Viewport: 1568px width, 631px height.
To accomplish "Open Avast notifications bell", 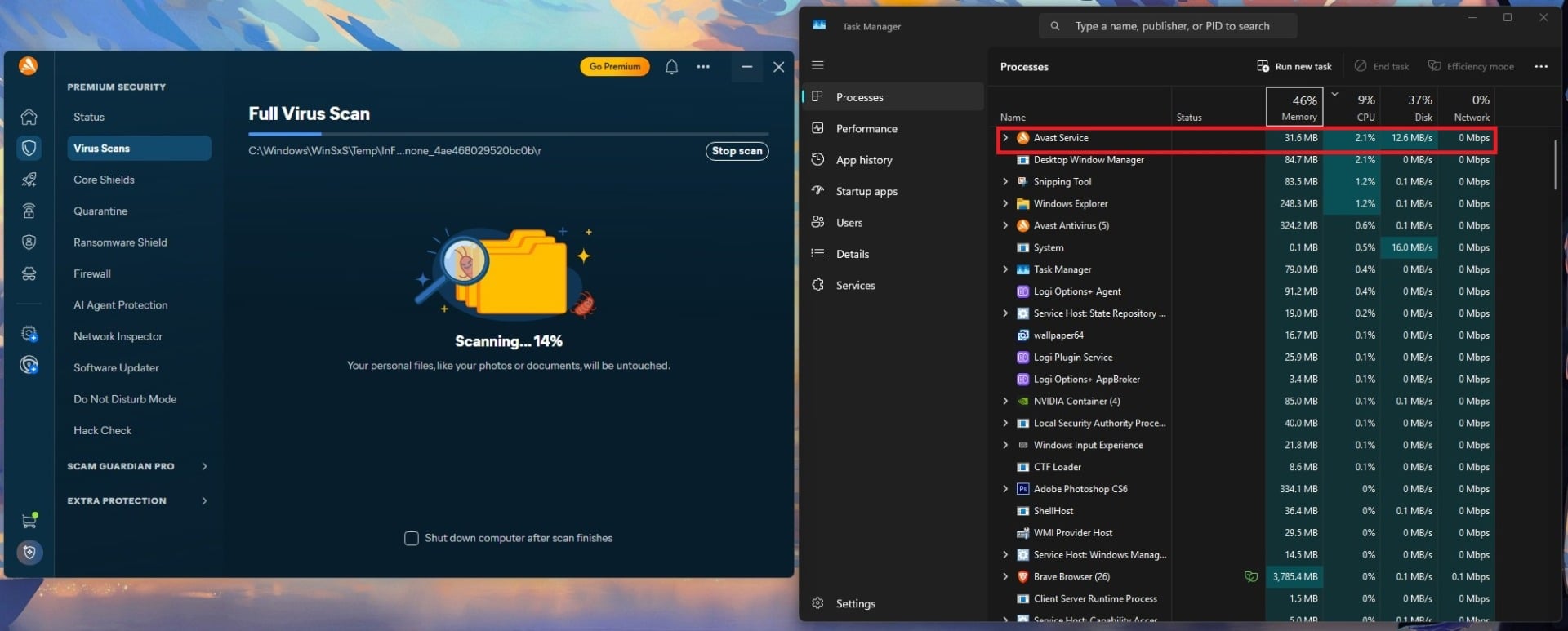I will click(671, 67).
